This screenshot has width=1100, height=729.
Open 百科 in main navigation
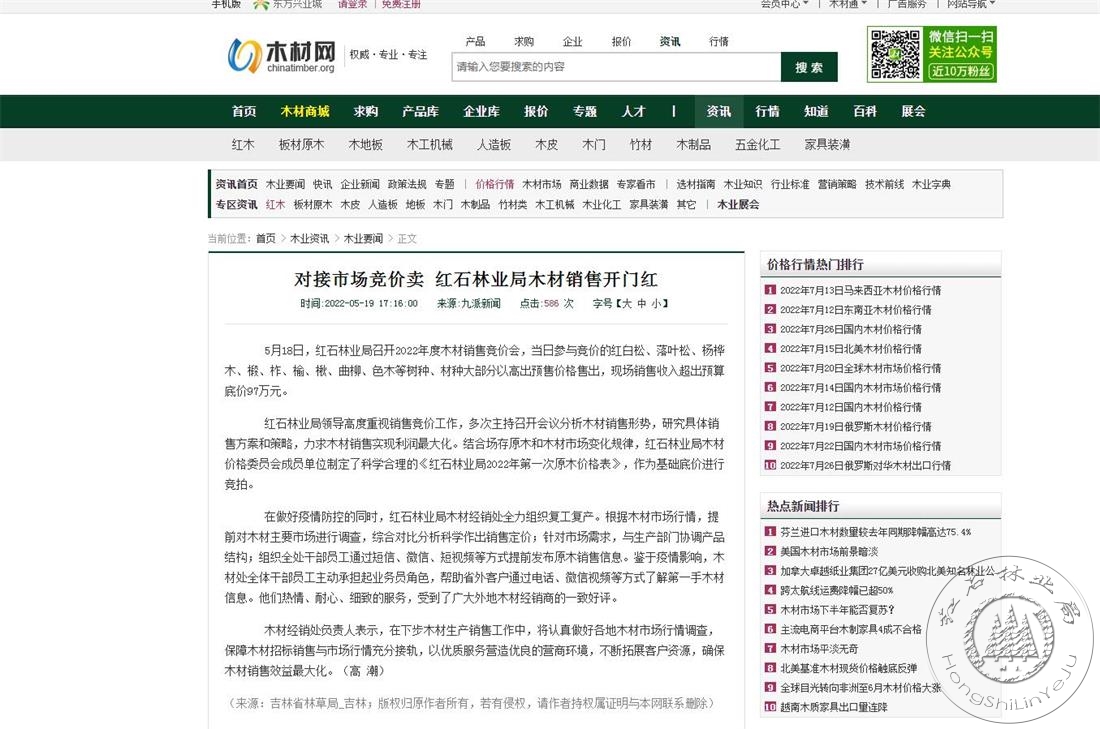pyautogui.click(x=865, y=111)
